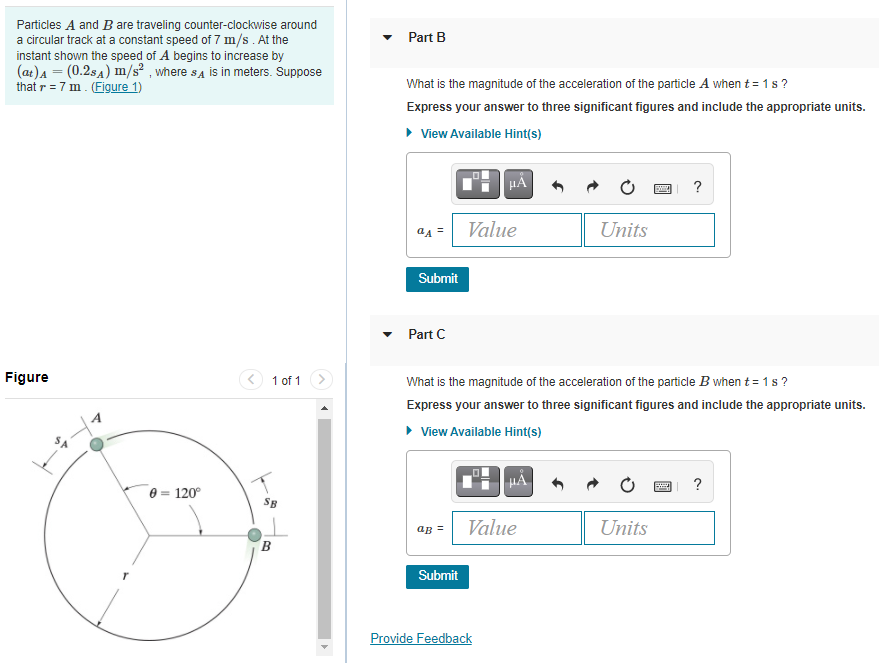Image resolution: width=879 pixels, height=663 pixels.
Task: Click the redo arrow in Part B answer toolbar
Action: [x=592, y=184]
